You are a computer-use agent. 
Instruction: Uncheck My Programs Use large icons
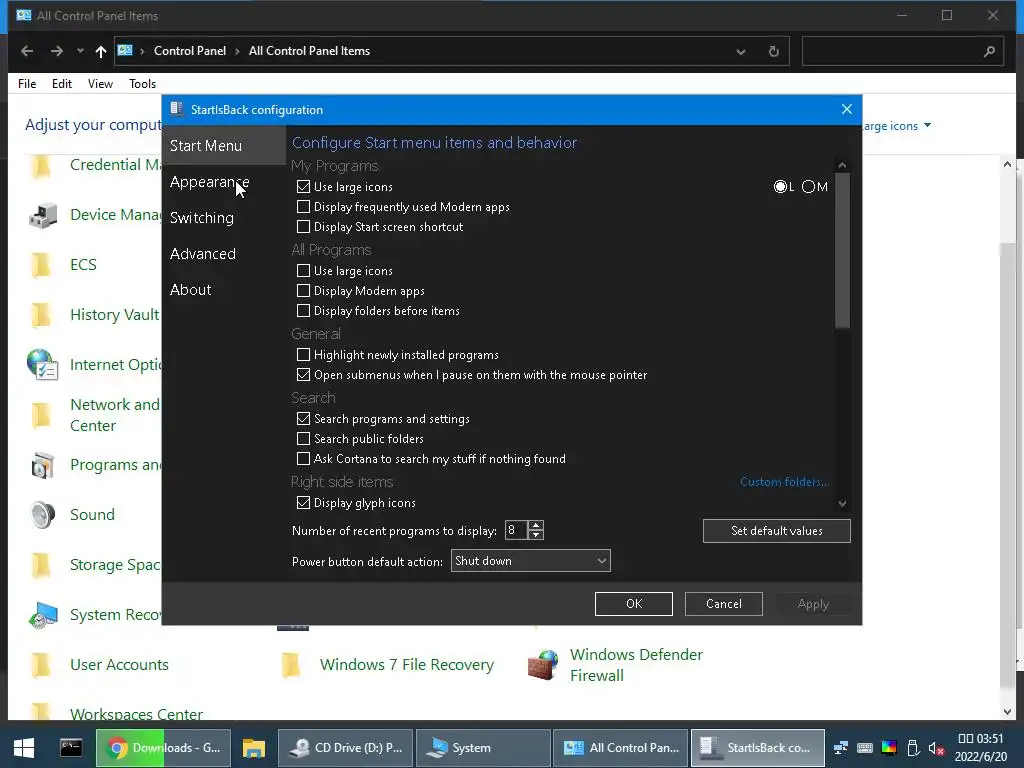pyautogui.click(x=303, y=187)
